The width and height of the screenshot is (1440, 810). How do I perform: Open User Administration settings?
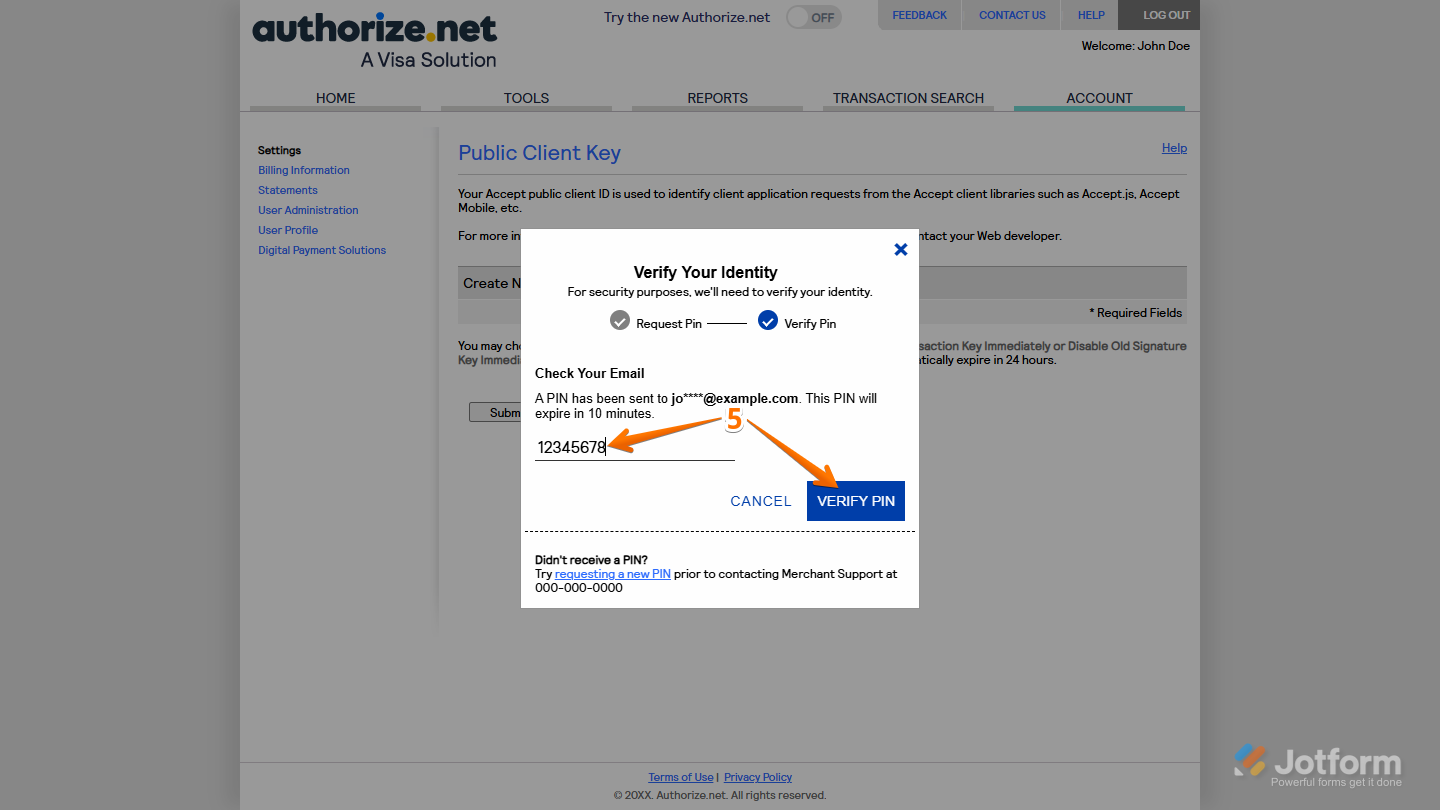pos(307,209)
